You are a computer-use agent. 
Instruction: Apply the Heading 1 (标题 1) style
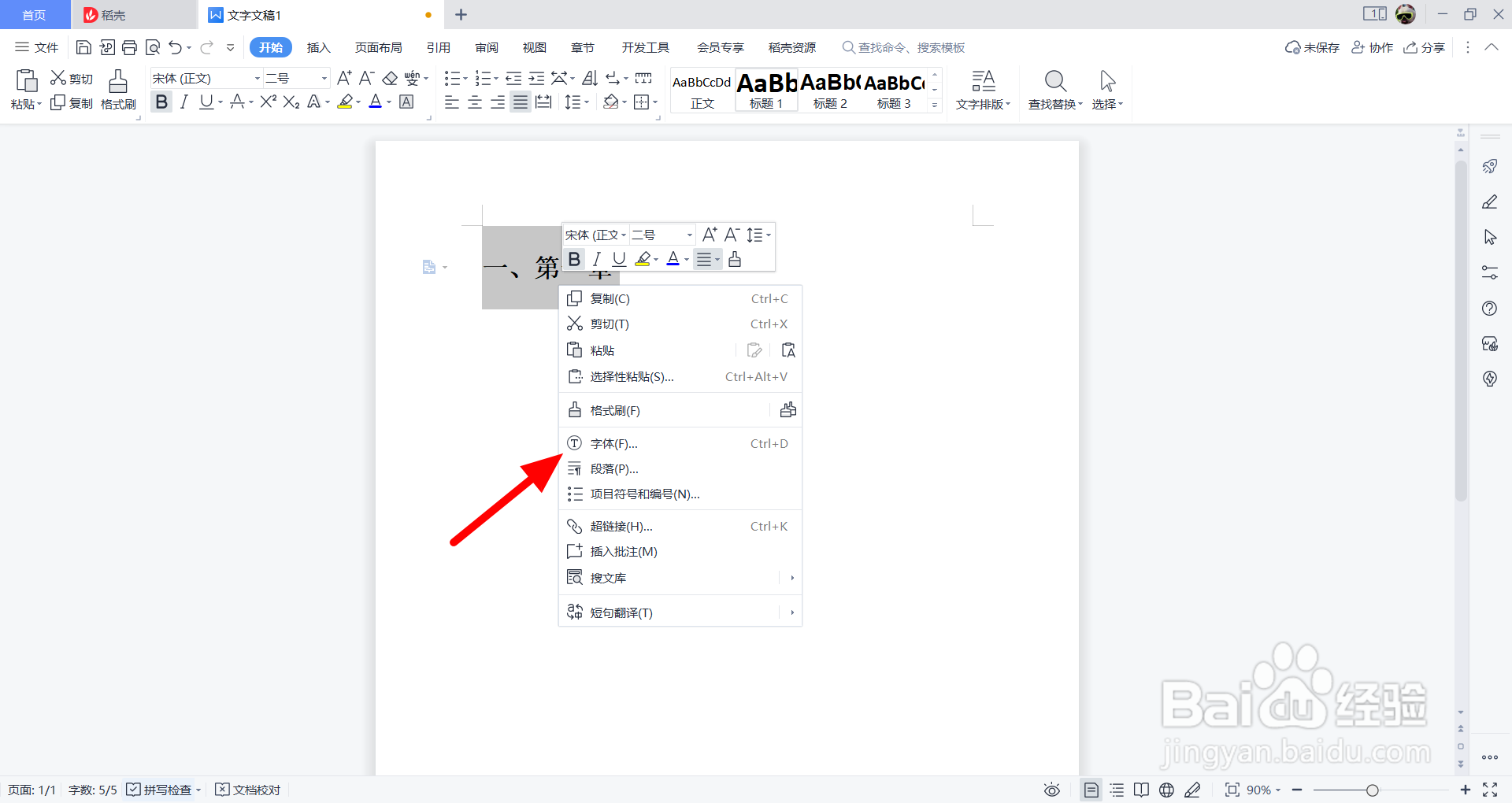point(766,90)
